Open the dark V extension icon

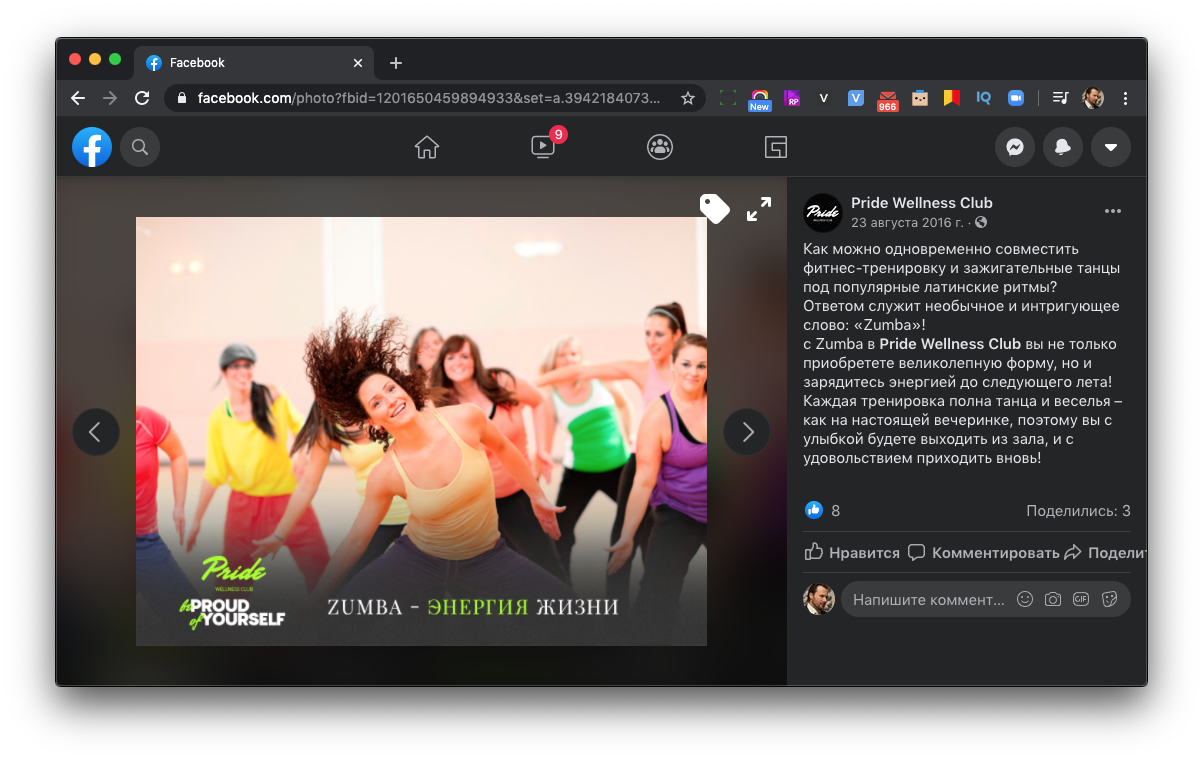tap(824, 98)
